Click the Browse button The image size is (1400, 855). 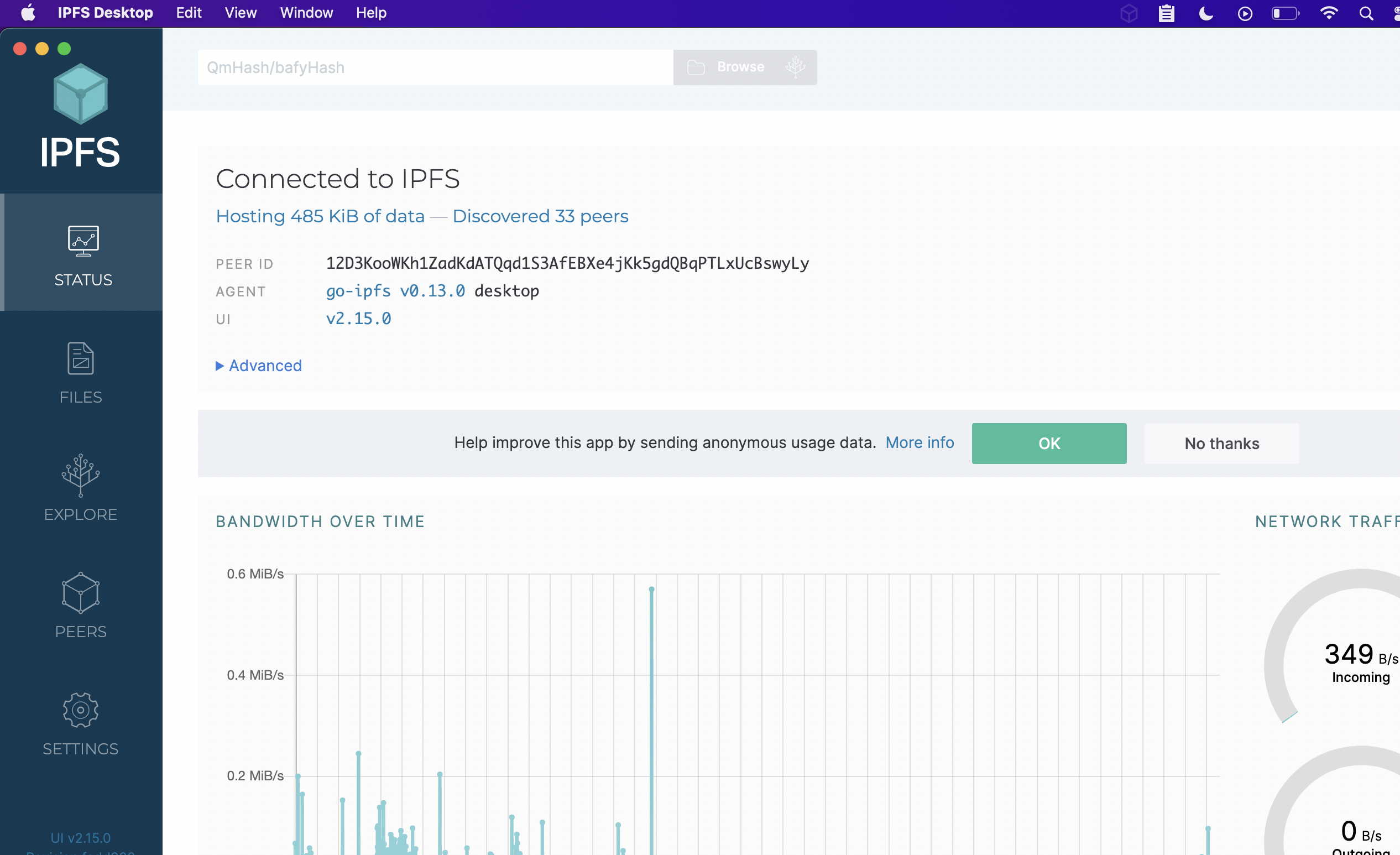tap(745, 67)
